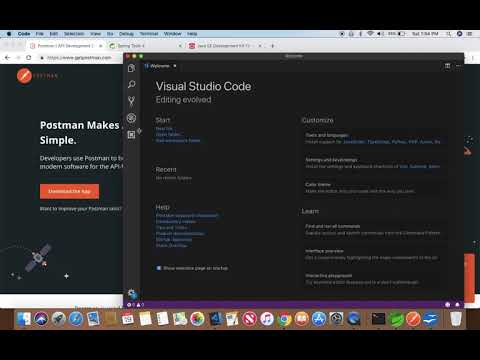The image size is (480, 360).
Task: Open App Store from the Dock
Action: pos(319,319)
